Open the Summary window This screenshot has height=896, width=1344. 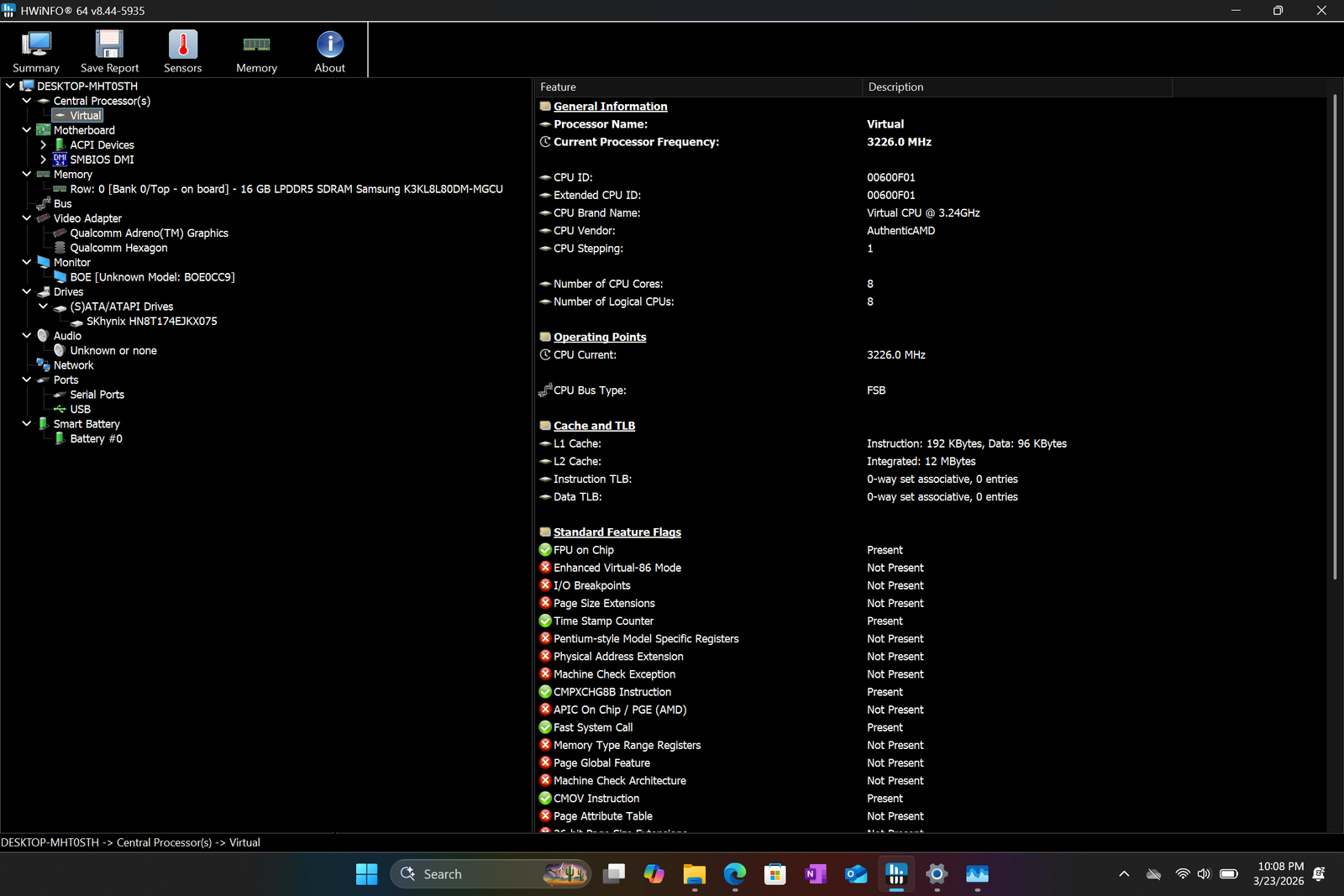35,50
